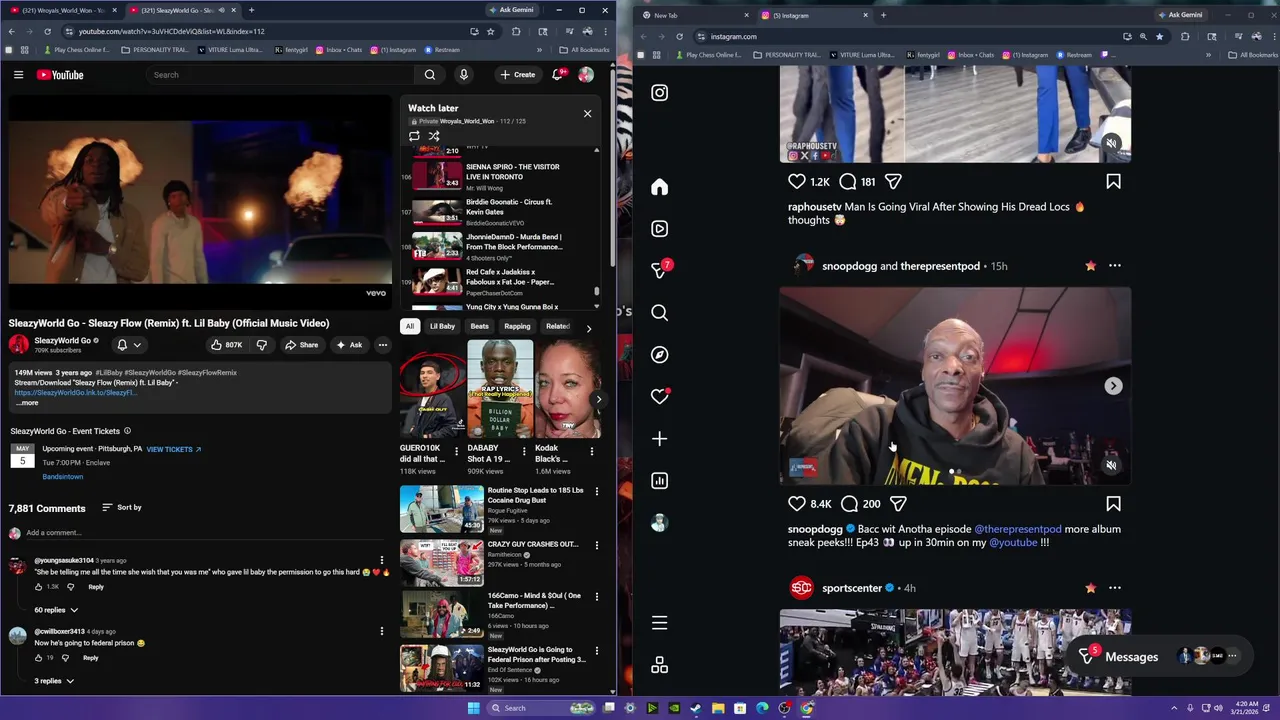Open @therepresentpod mention link
1280x720 pixels.
coord(1018,529)
